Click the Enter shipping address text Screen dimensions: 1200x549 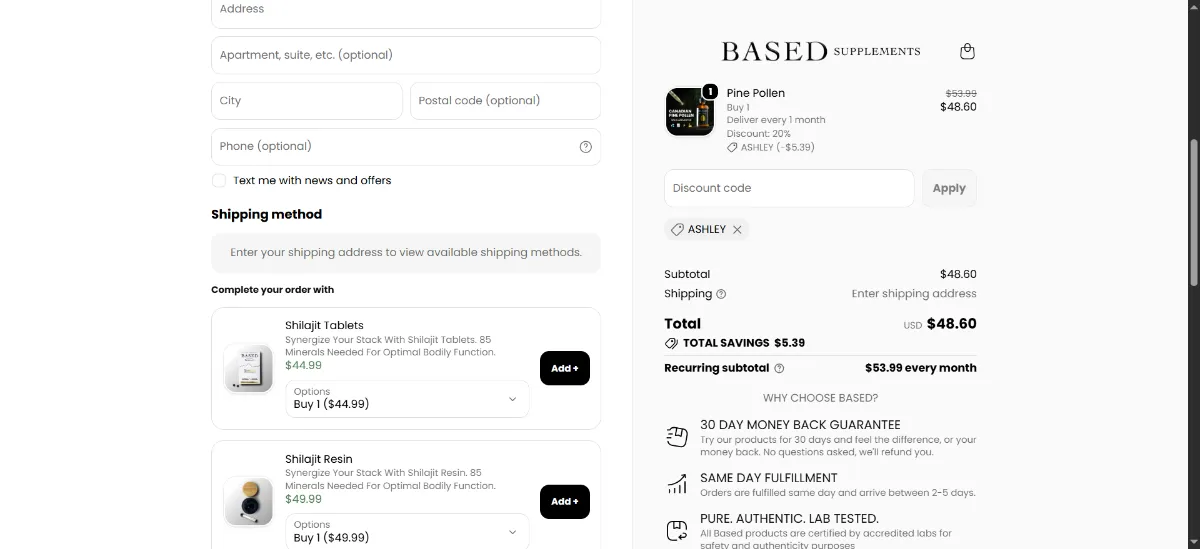(x=914, y=294)
